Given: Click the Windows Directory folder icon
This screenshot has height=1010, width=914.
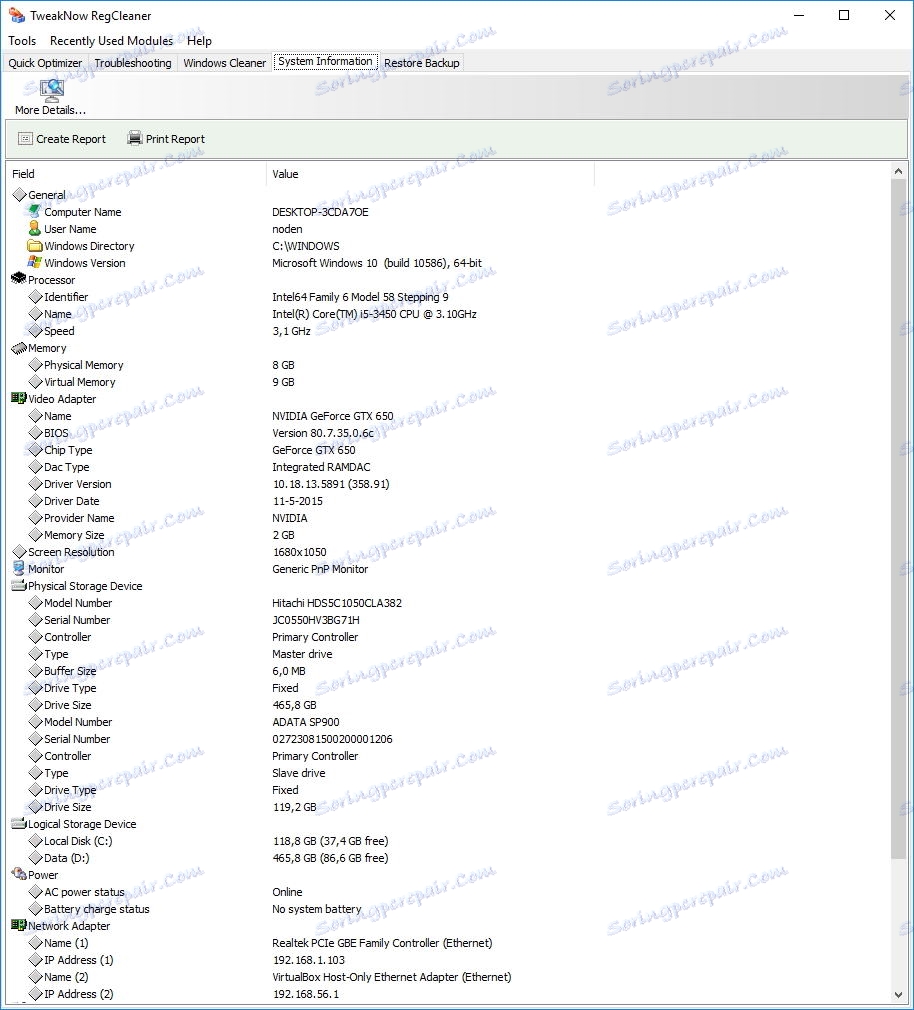Looking at the screenshot, I should pyautogui.click(x=35, y=245).
